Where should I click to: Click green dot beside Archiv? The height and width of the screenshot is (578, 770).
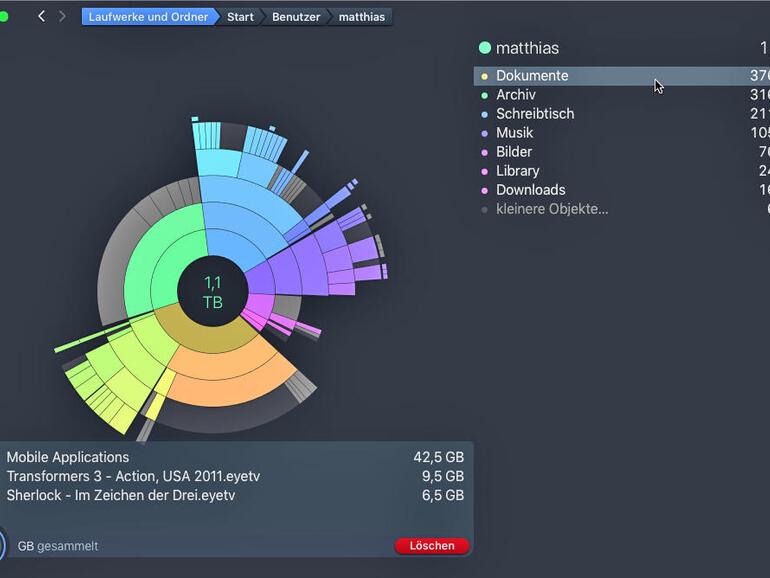click(485, 95)
